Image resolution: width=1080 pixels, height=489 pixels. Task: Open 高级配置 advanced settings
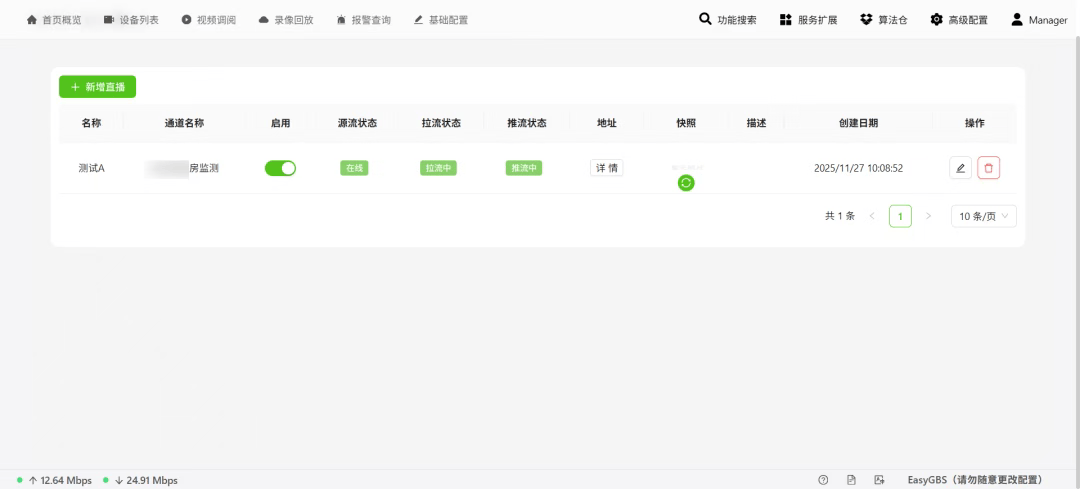[x=958, y=20]
